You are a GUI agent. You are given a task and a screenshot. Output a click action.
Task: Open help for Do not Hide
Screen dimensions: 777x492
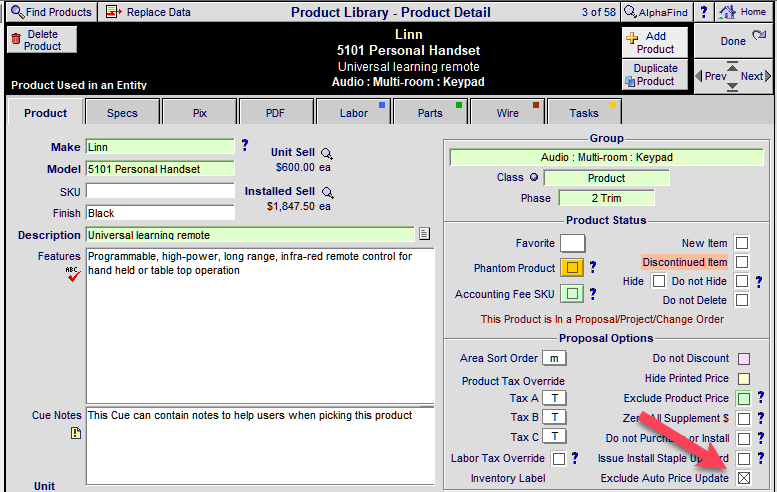coord(759,281)
